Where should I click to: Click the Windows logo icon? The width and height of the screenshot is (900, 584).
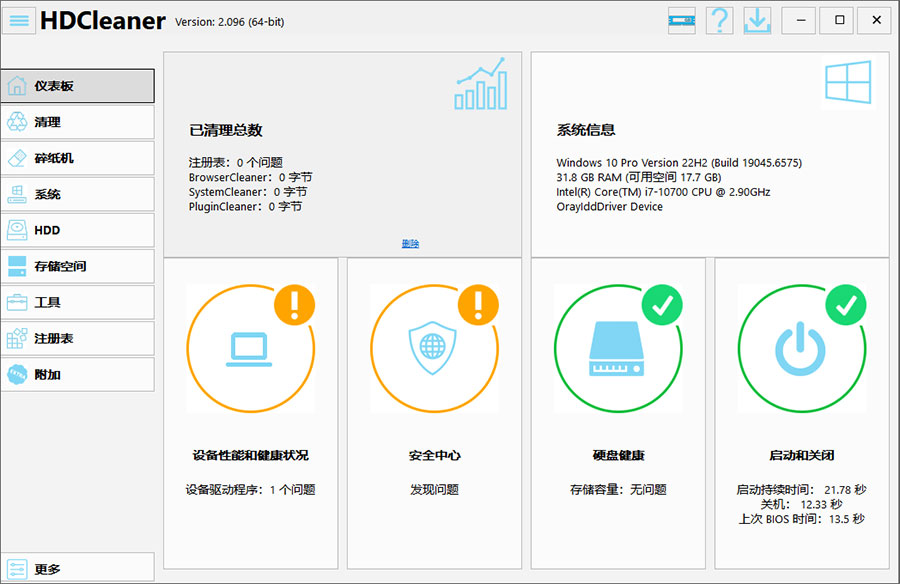pos(848,82)
